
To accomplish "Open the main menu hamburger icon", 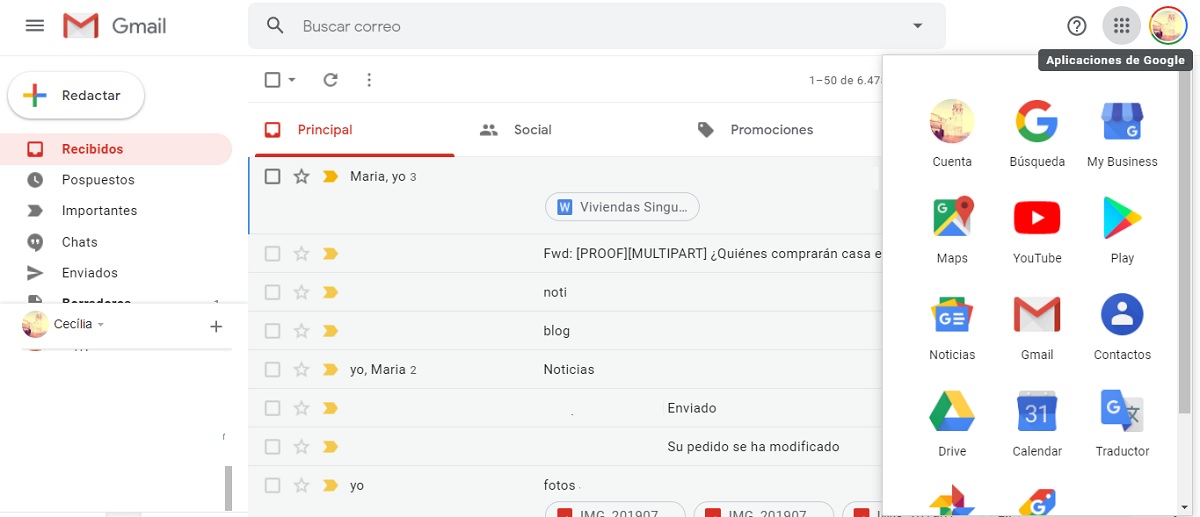I will [35, 26].
